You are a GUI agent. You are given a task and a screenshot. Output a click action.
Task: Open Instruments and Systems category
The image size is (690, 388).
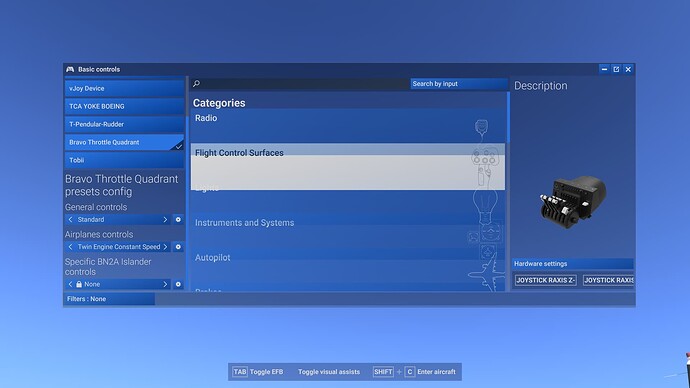[x=348, y=231]
